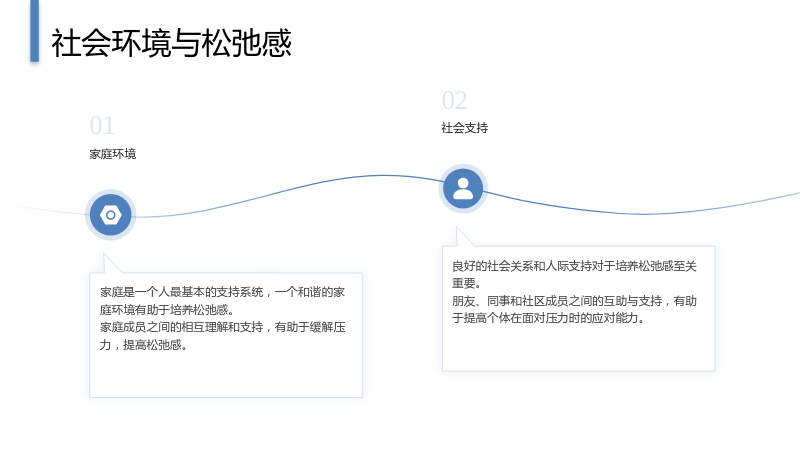Screen dimensions: 800x450
Task: Click the text starting with 家庭是一个人最基本的支持系统
Action: 222,301
